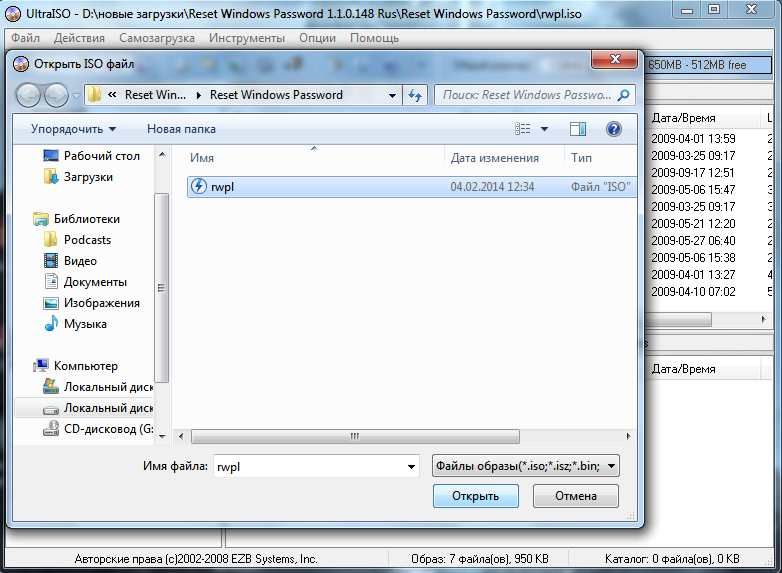Click the 650MB - 512MB free size bar
This screenshot has height=573, width=782.
tap(708, 65)
